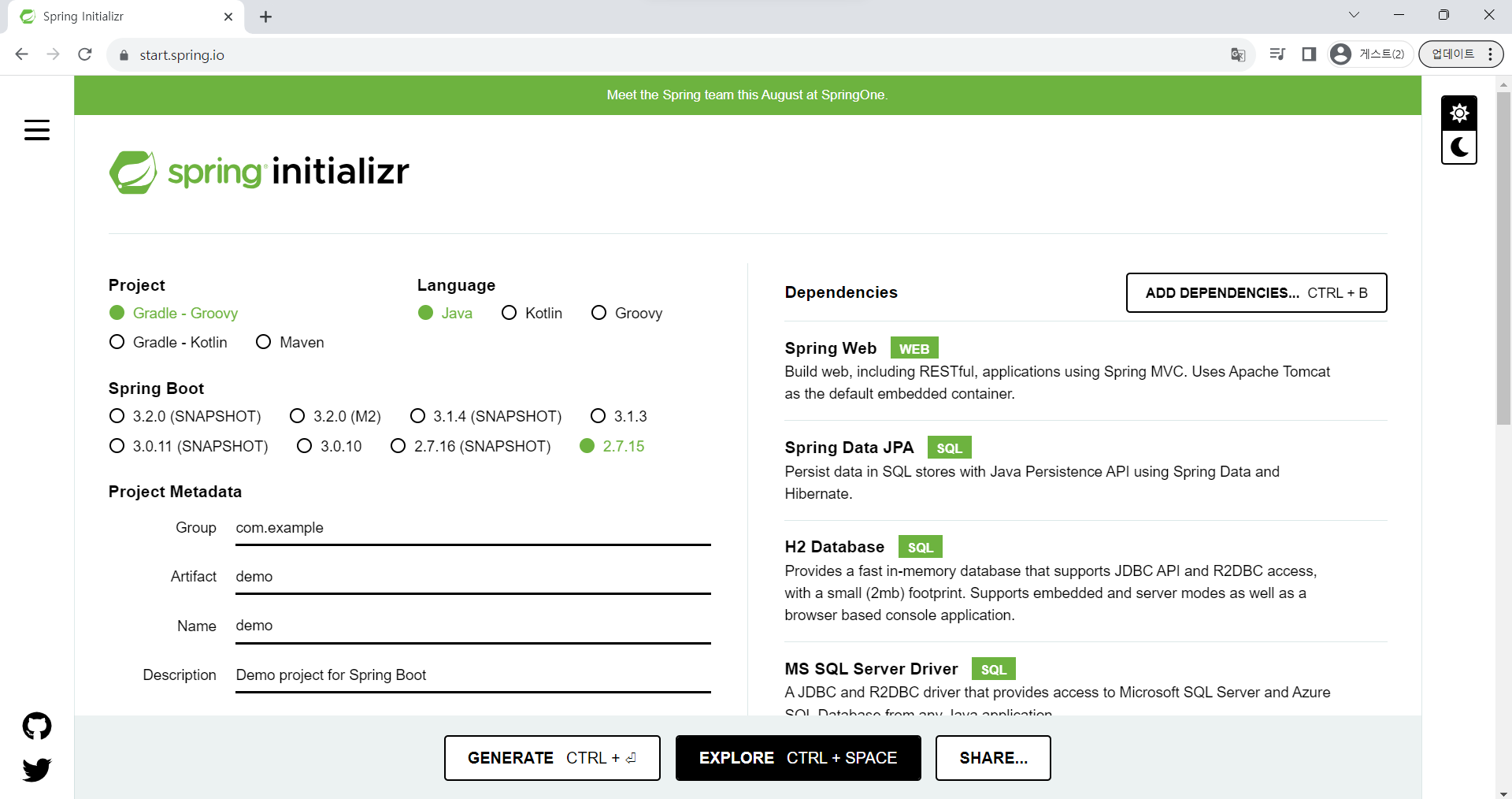Choose Spring Boot 3.1.4 (SNAPSHOT)
This screenshot has width=1512, height=799.
pos(486,416)
